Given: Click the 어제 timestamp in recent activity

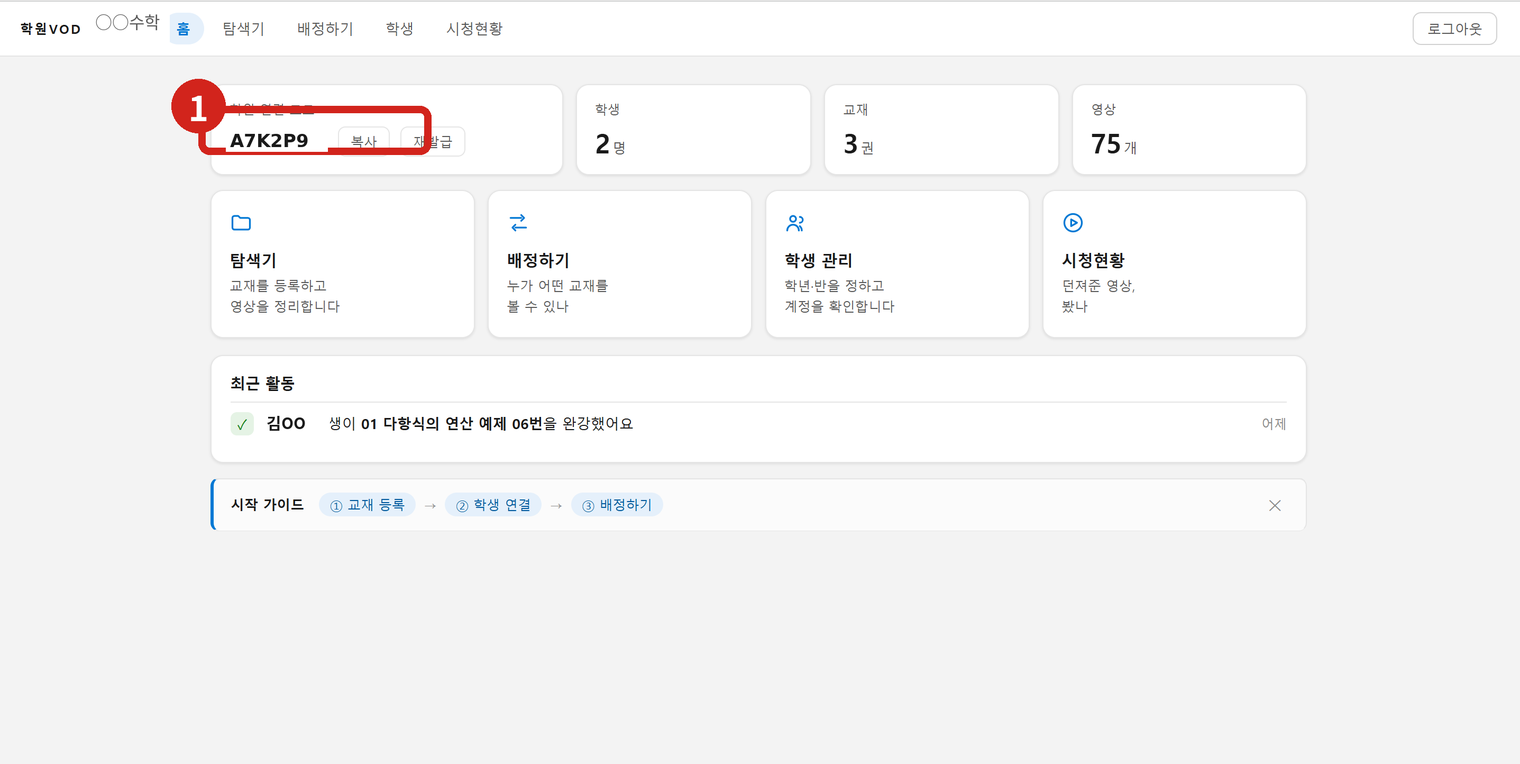Looking at the screenshot, I should pos(1274,424).
